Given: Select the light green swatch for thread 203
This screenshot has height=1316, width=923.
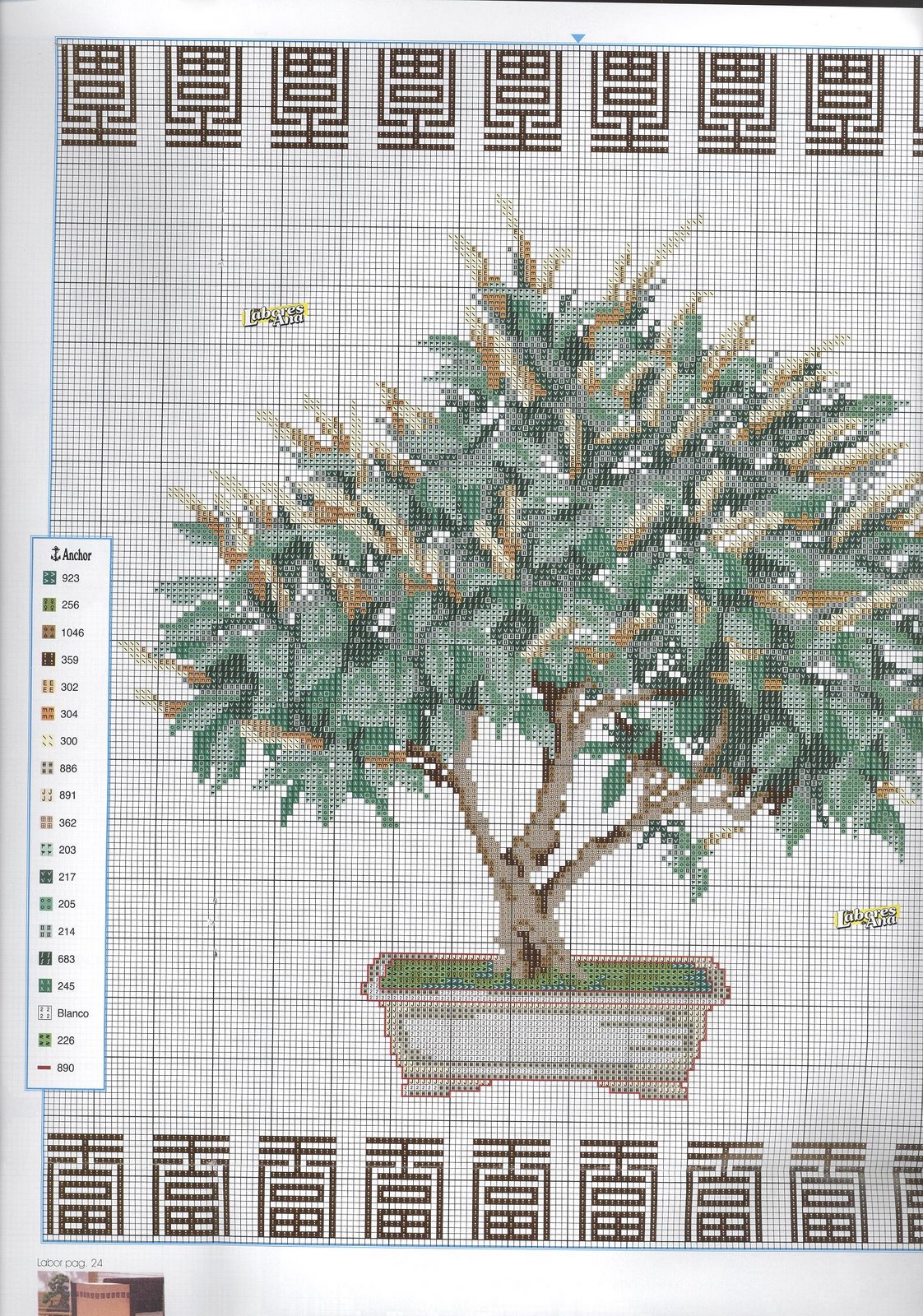Looking at the screenshot, I should click(47, 850).
